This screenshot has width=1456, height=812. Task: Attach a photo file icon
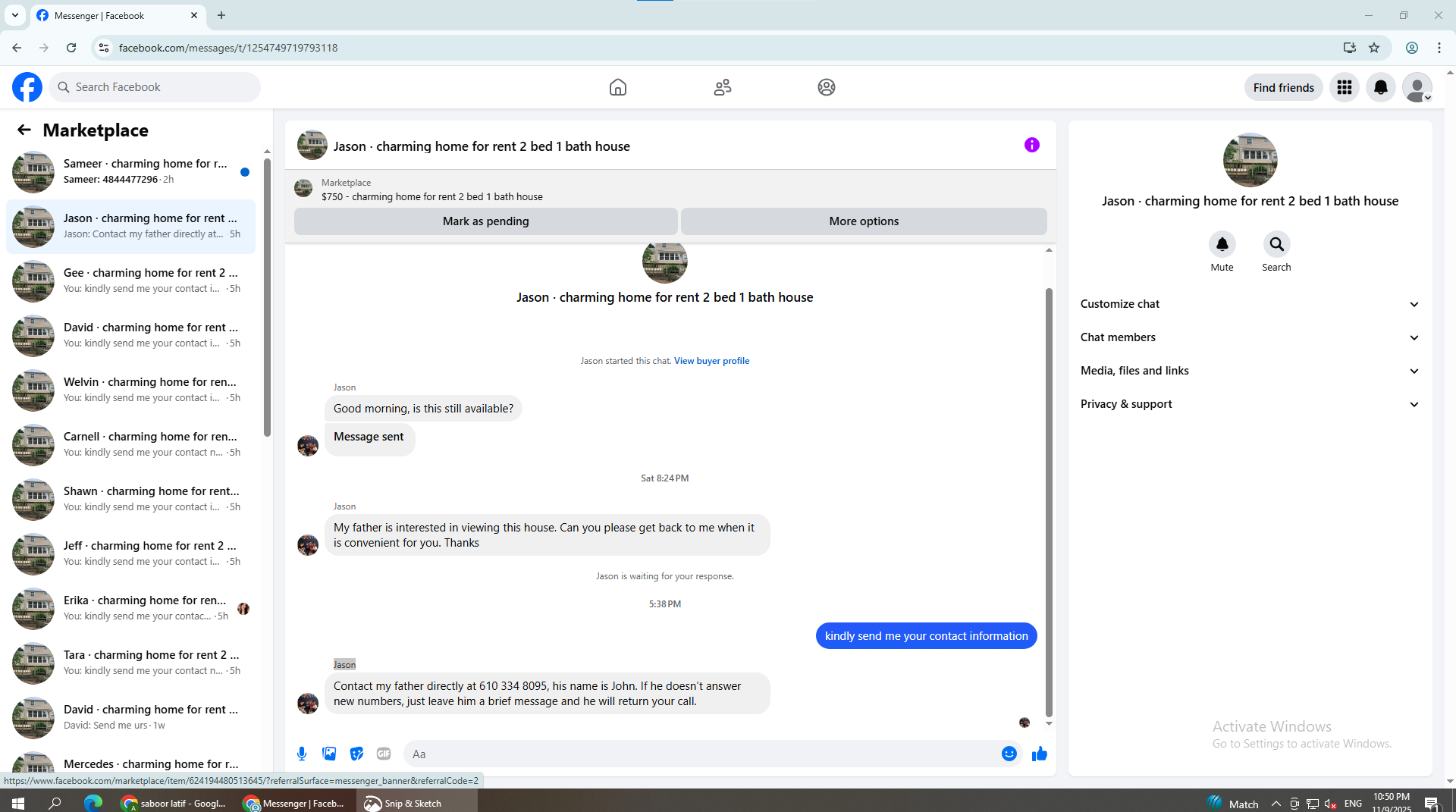(329, 754)
